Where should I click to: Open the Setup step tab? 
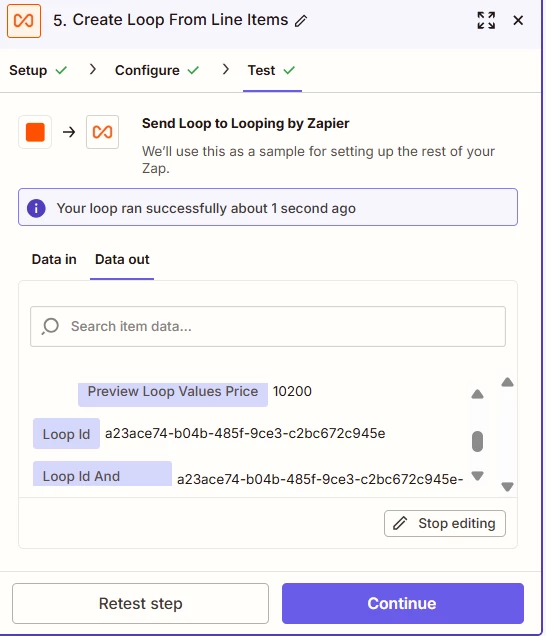(x=38, y=71)
